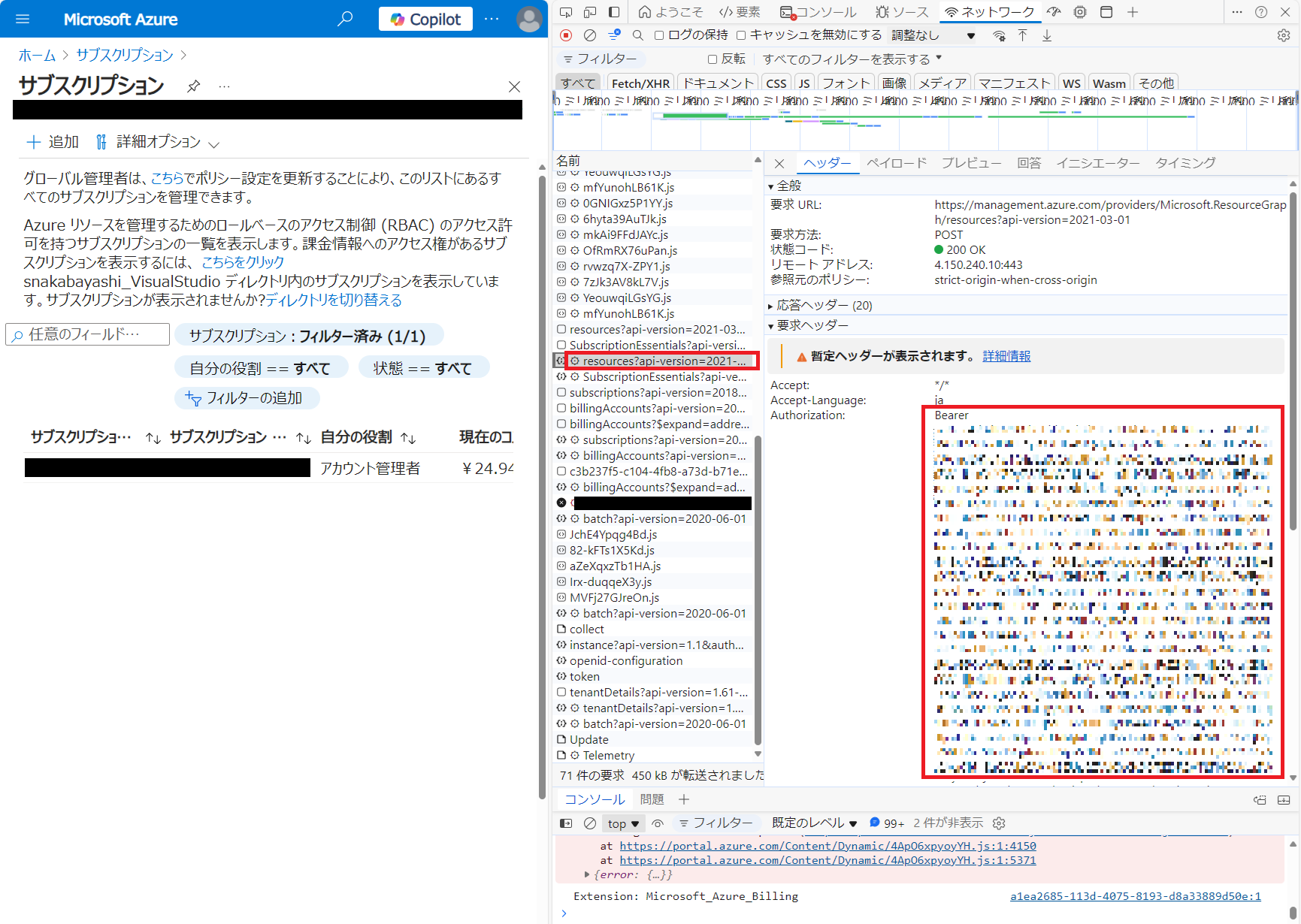Screen dimensions: 1301x924
Task: Open the 状態 == すべて filter
Action: pos(423,368)
